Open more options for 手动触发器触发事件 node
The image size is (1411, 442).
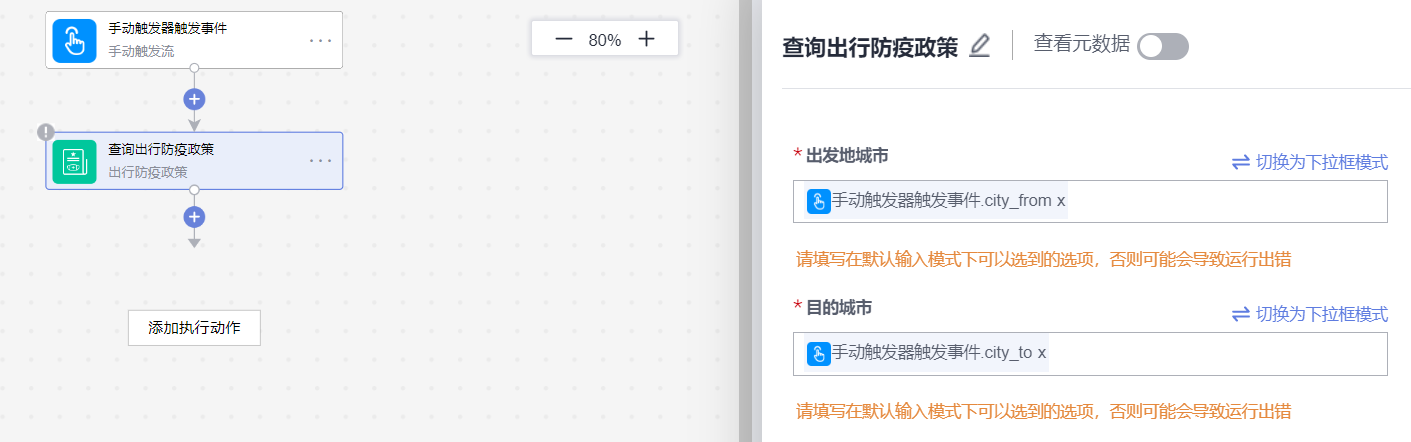point(320,40)
